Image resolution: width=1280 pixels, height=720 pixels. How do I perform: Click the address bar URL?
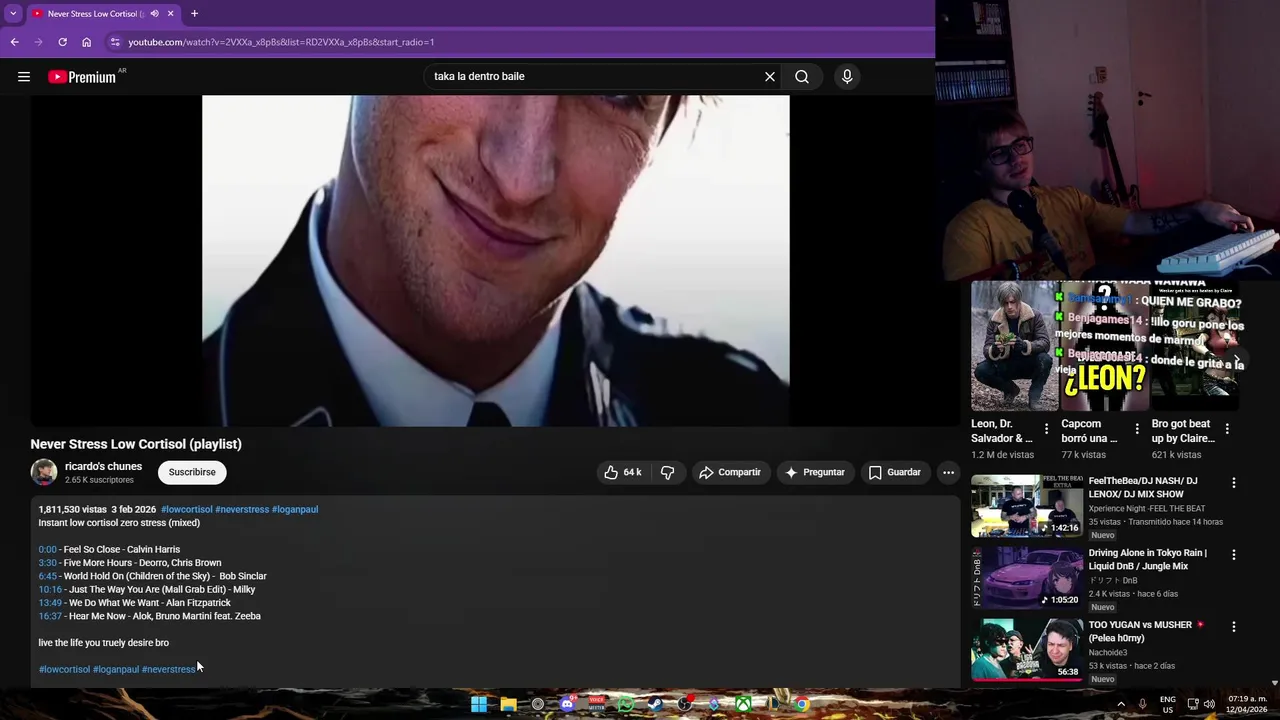click(281, 42)
